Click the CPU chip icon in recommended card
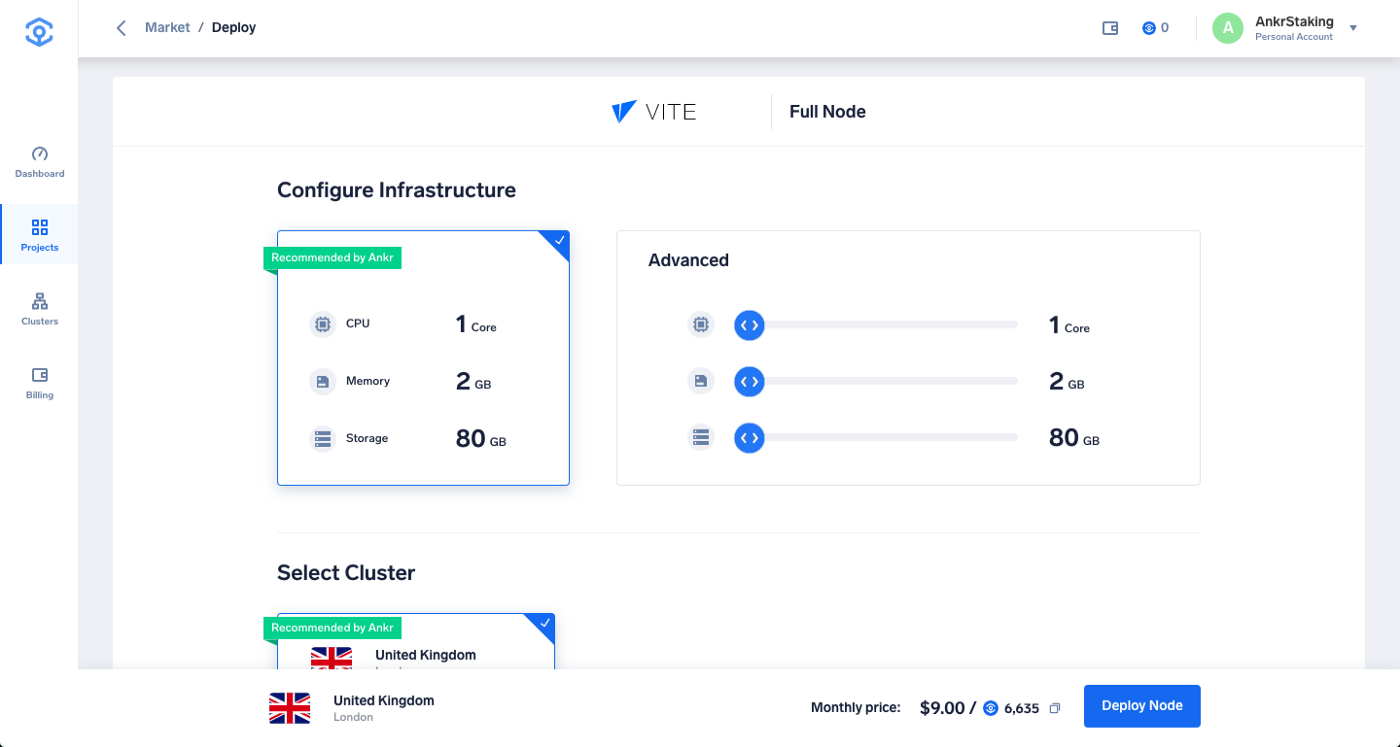 point(322,324)
